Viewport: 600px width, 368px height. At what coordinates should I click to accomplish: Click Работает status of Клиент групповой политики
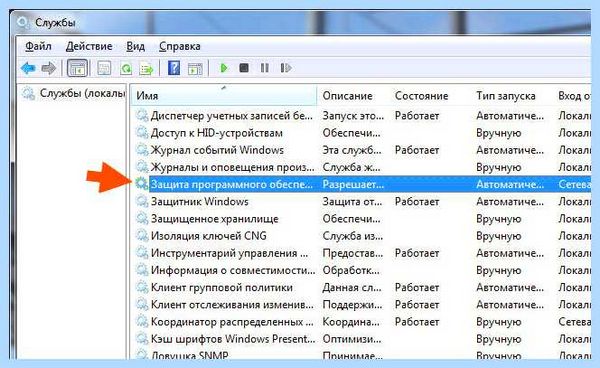tap(417, 287)
